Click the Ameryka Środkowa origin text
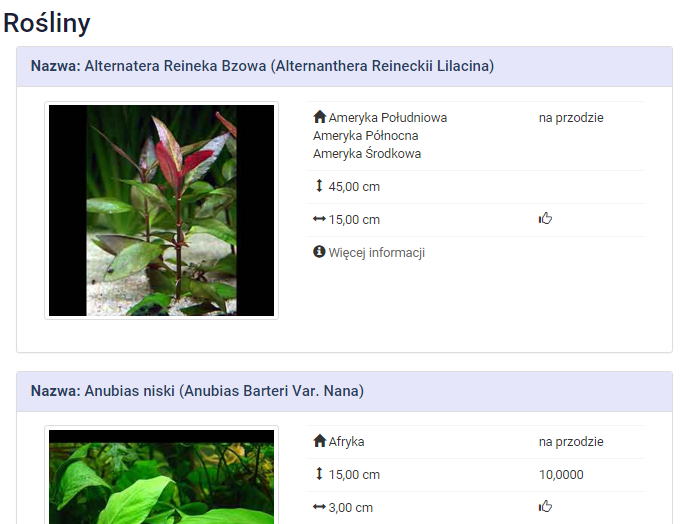 (367, 154)
